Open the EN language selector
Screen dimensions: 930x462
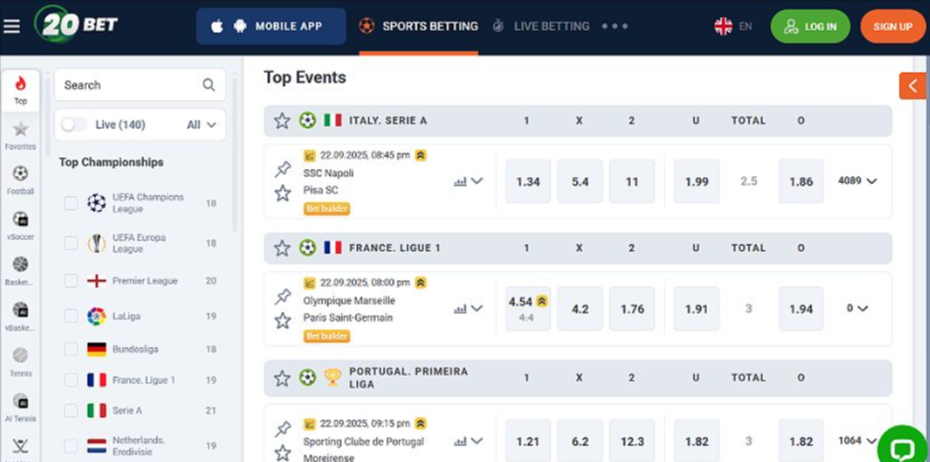(x=733, y=26)
